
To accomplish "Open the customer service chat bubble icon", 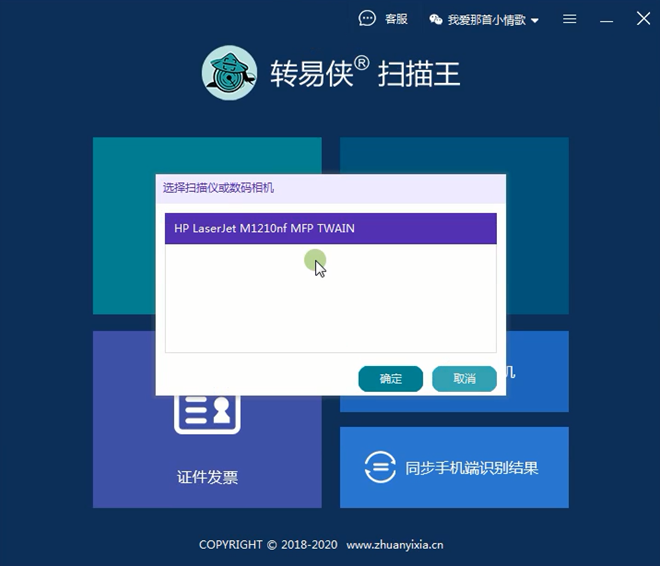I will 367,19.
